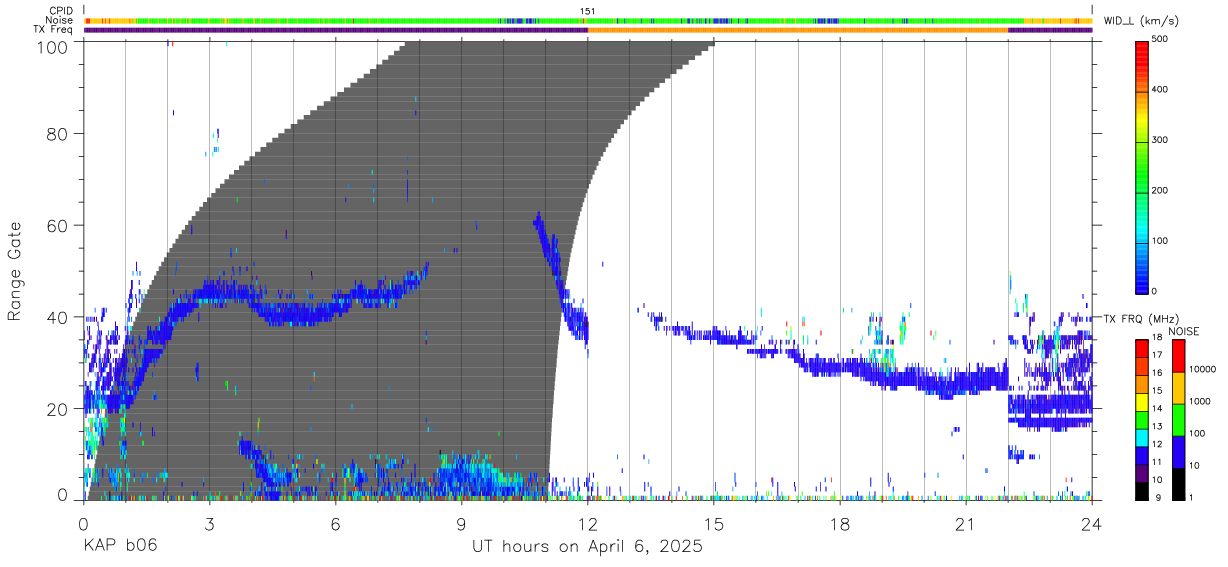This screenshot has height=567, width=1228.
Task: Click the CPID label
Action: pyautogui.click(x=59, y=10)
